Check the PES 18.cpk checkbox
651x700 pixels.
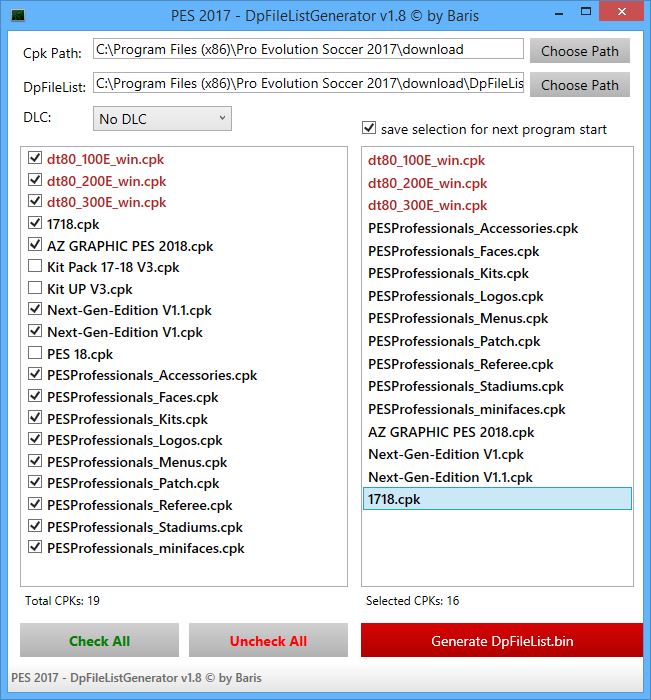pos(35,353)
